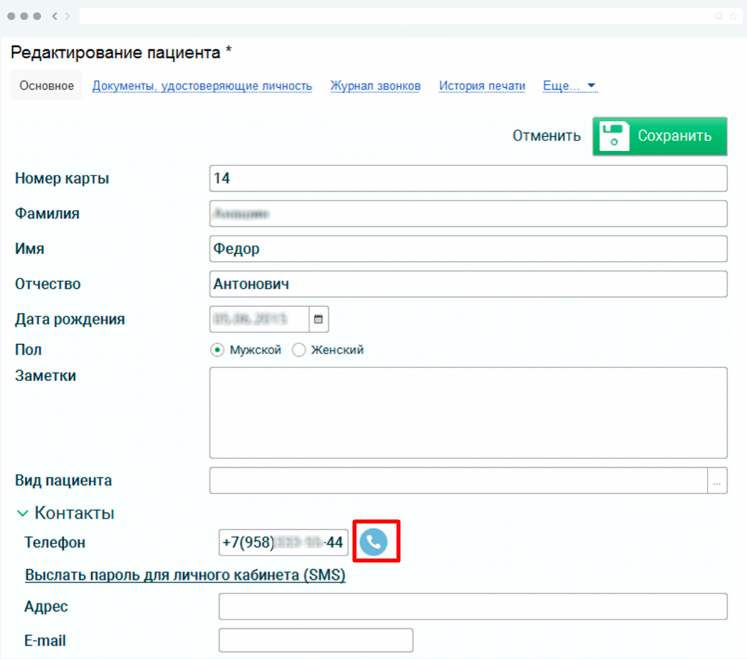Focus the Заметки text area
This screenshot has width=747, height=659.
[467, 412]
